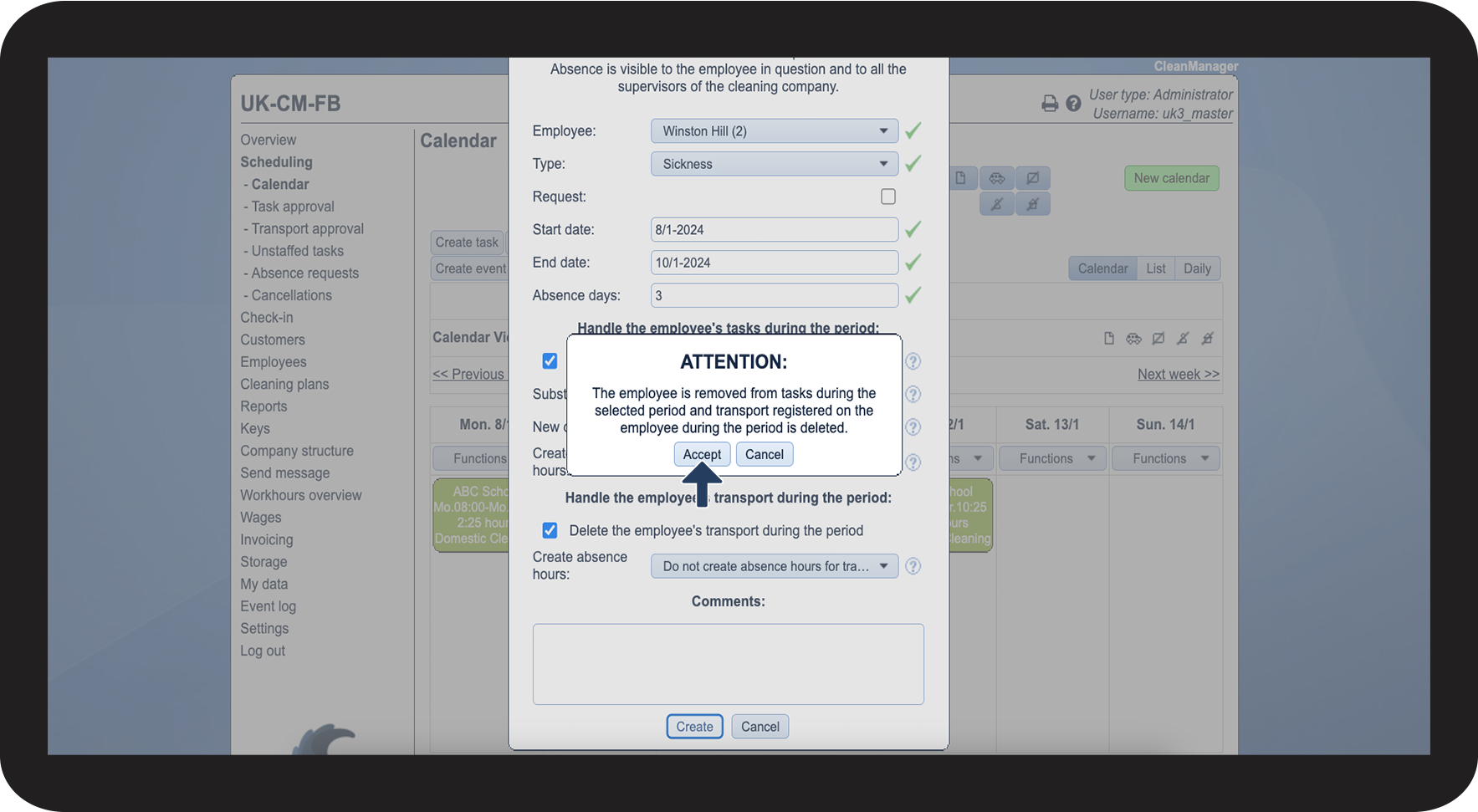Viewport: 1478px width, 812px height.
Task: Go to the << Previous week link
Action: pos(469,374)
